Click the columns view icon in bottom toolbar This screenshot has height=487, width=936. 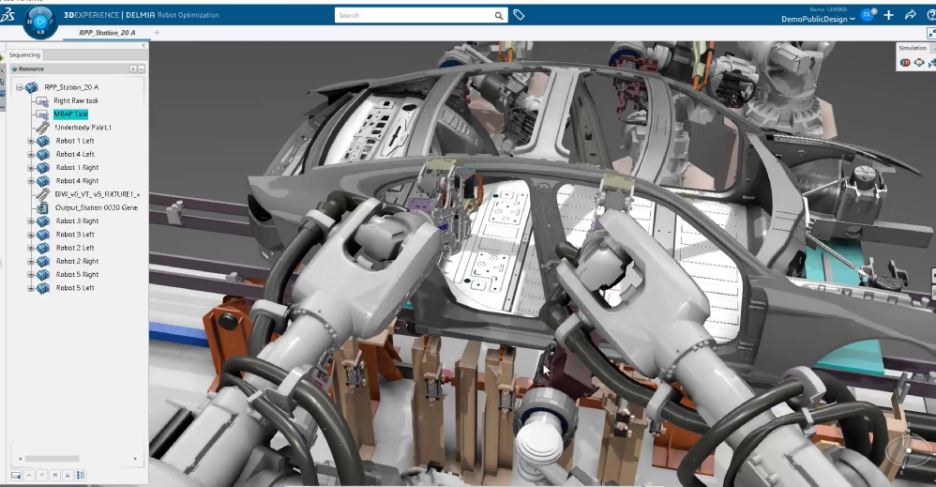coord(81,475)
